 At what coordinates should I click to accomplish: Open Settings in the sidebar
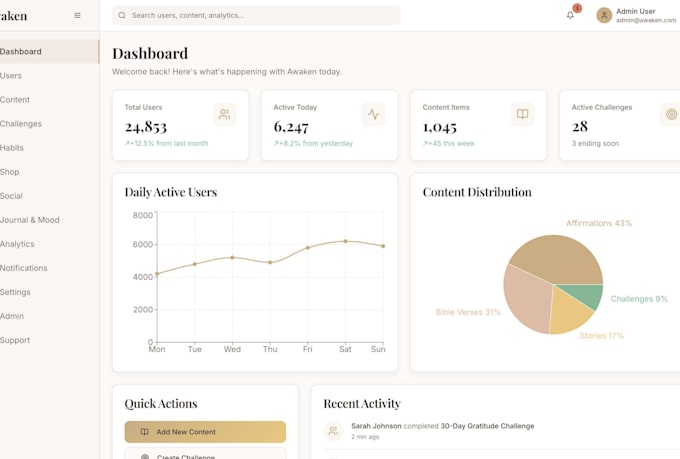tap(49, 292)
